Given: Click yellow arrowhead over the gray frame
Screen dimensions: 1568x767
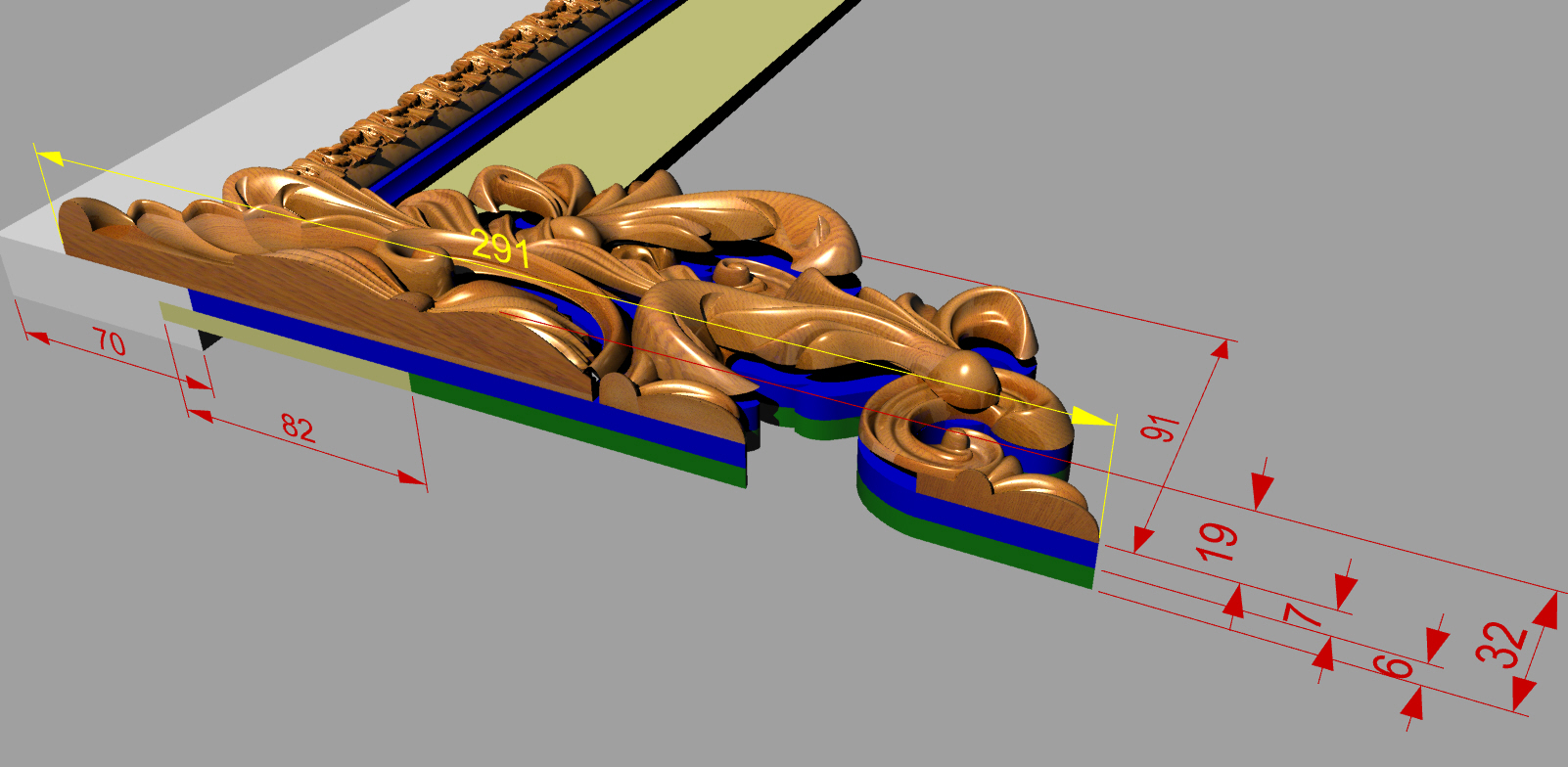Looking at the screenshot, I should coord(49,157).
